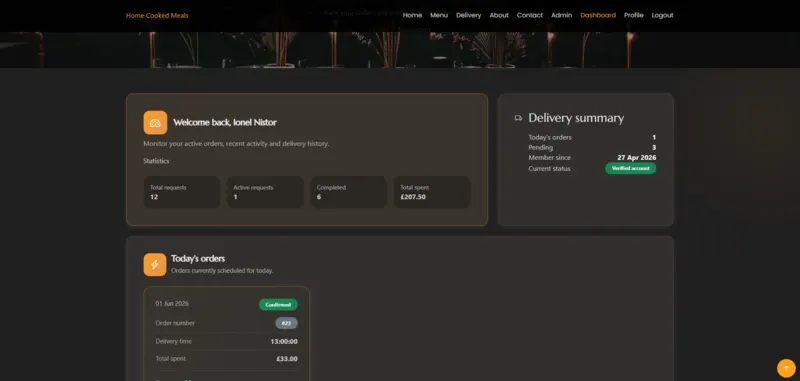Click the Today's orders section heading
The height and width of the screenshot is (381, 800).
(x=198, y=259)
